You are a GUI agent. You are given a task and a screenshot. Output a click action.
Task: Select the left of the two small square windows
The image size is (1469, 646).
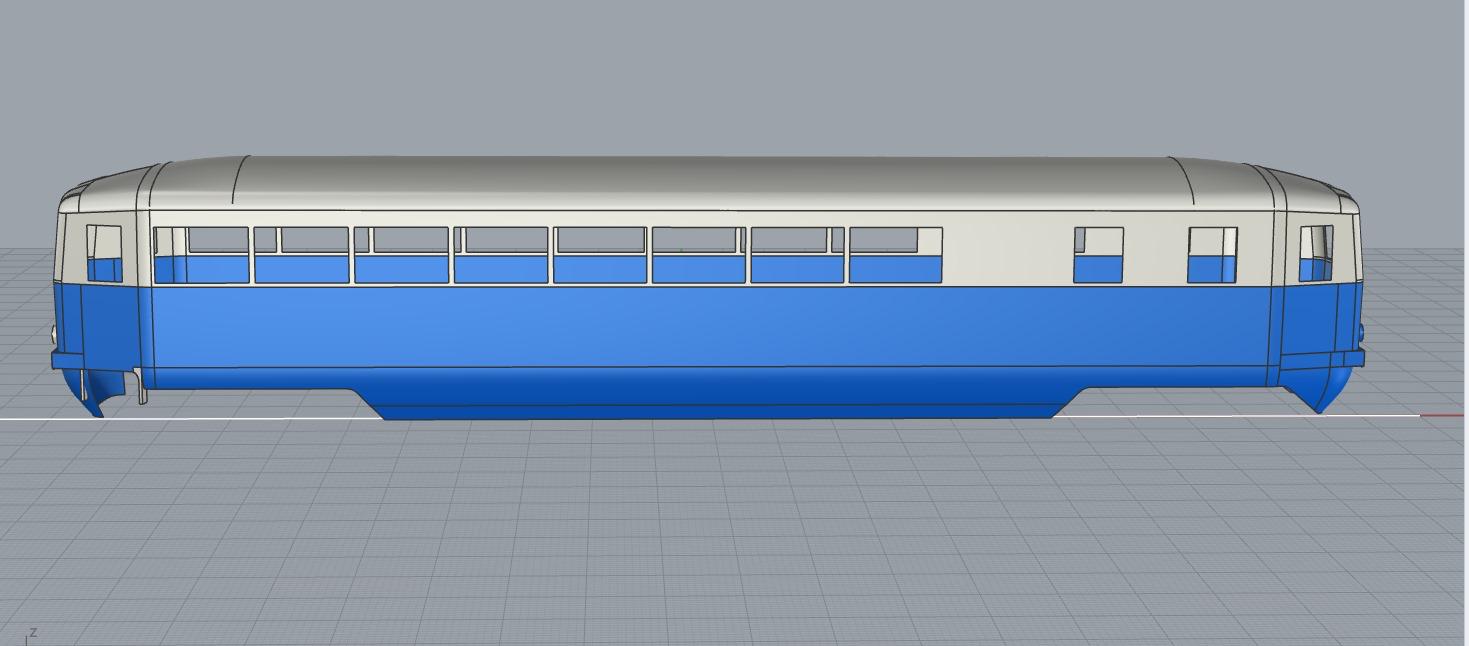tap(1098, 255)
